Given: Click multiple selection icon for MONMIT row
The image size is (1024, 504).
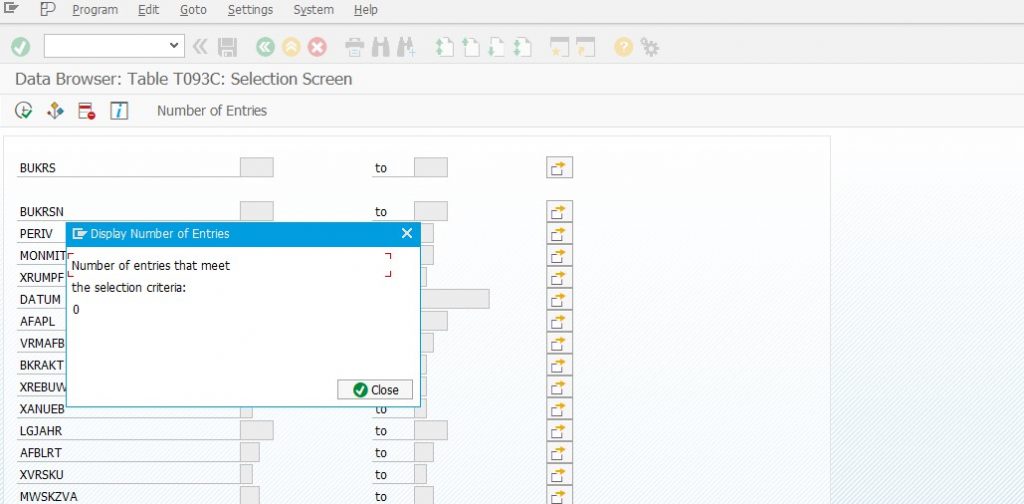Looking at the screenshot, I should 559,255.
